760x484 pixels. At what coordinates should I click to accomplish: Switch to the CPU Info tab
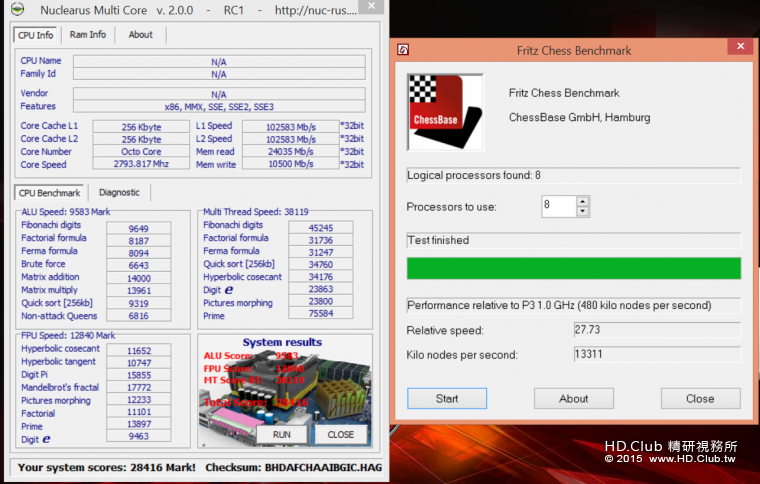37,34
